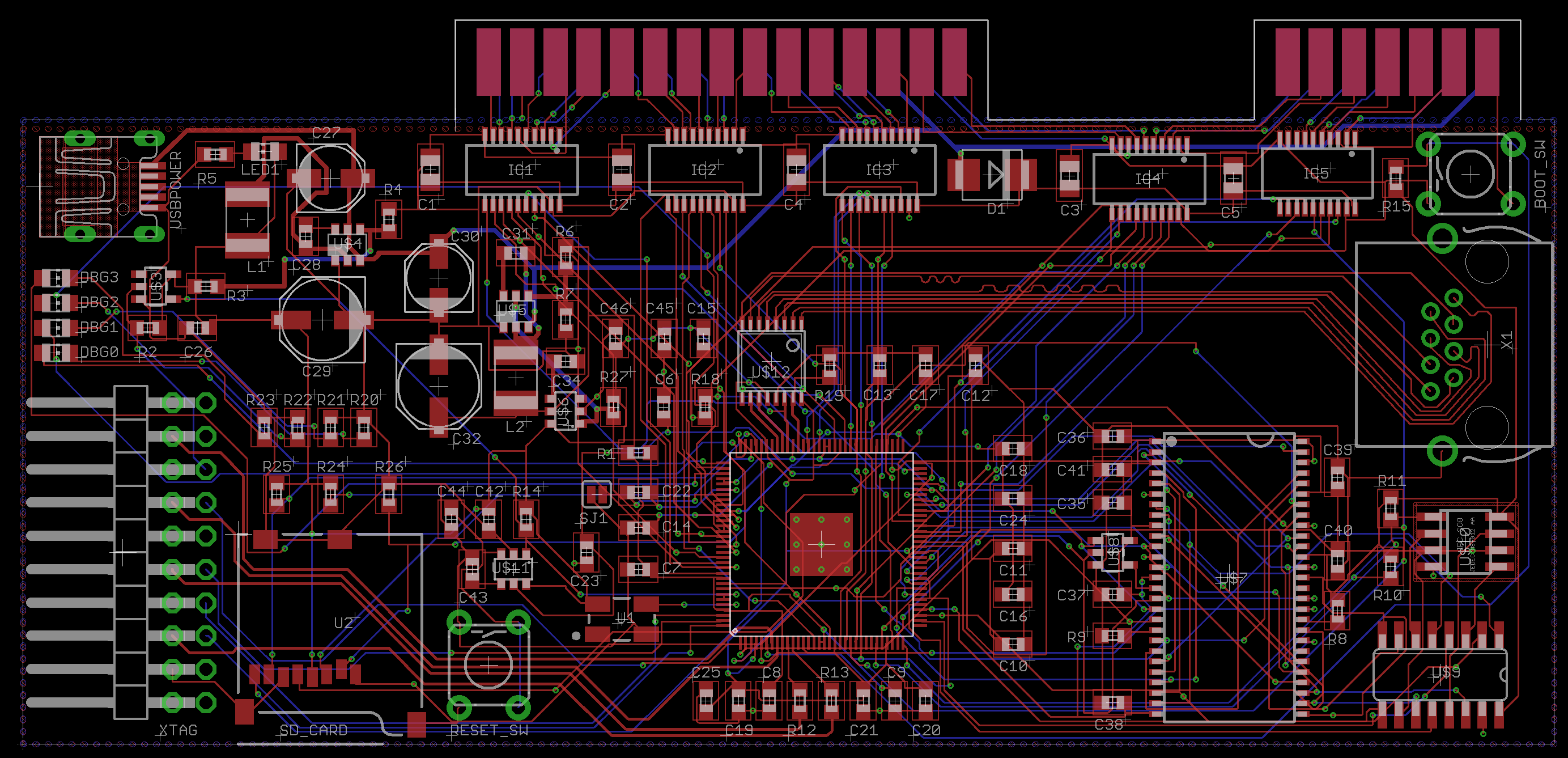This screenshot has height=758, width=1568.
Task: Select the IC3 chip outline
Action: [879, 170]
